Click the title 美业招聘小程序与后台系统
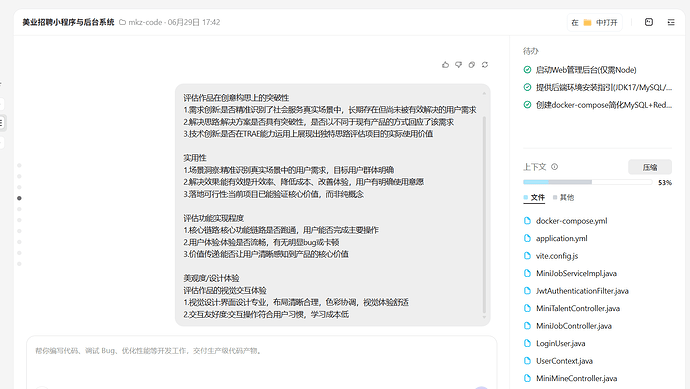Screen dimensions: 690x389 pos(68,22)
